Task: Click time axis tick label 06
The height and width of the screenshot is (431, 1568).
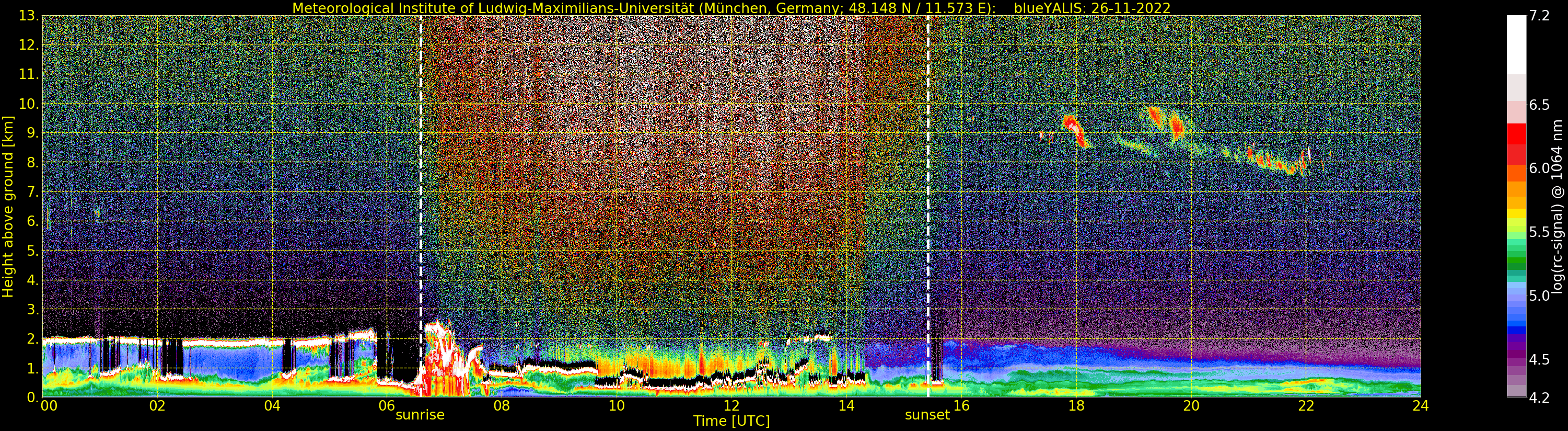Action: (x=387, y=406)
